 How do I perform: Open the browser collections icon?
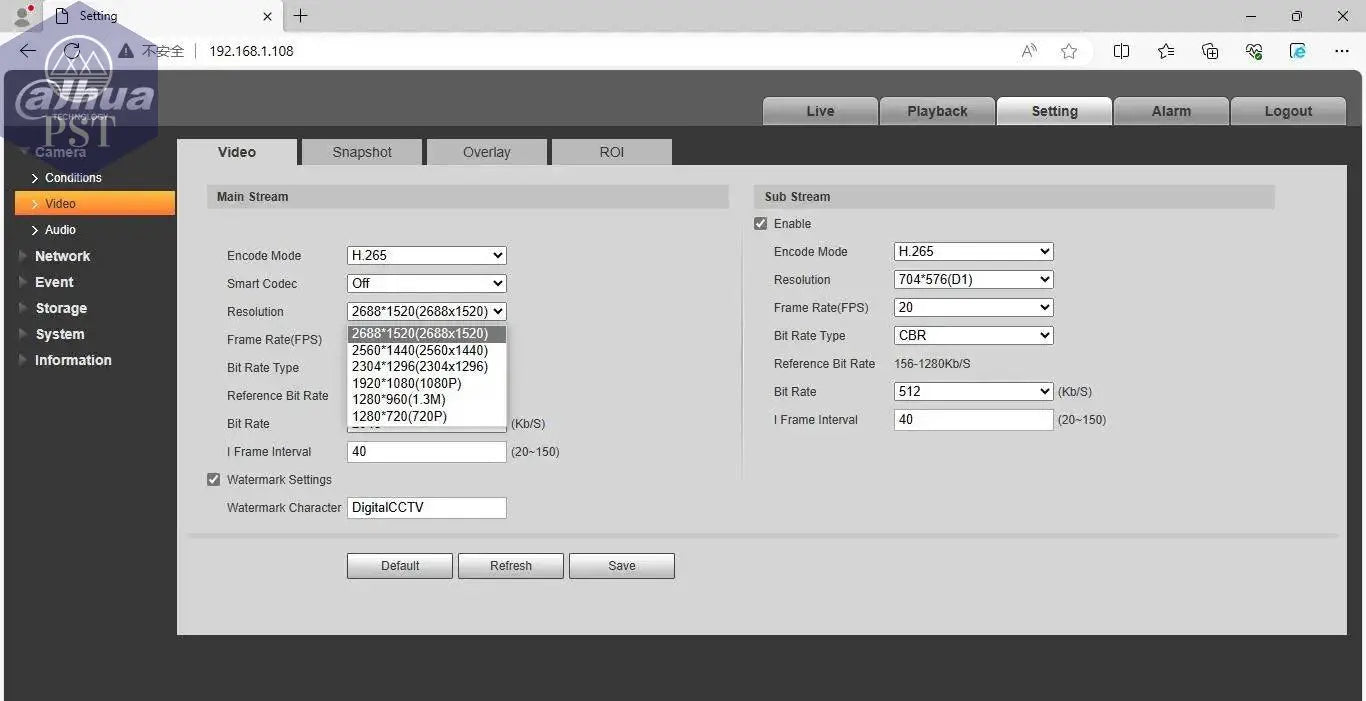coord(1210,51)
